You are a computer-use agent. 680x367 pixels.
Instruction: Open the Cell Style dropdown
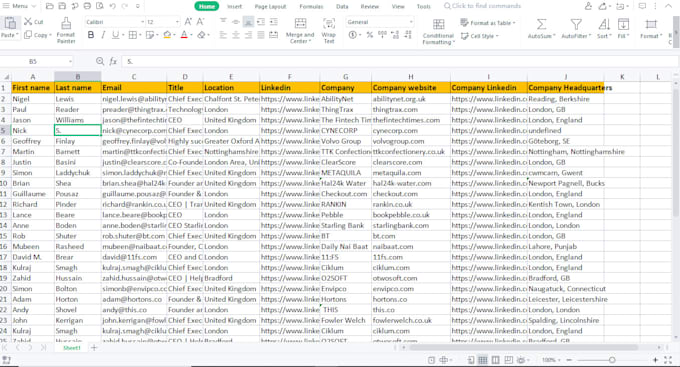[x=480, y=36]
